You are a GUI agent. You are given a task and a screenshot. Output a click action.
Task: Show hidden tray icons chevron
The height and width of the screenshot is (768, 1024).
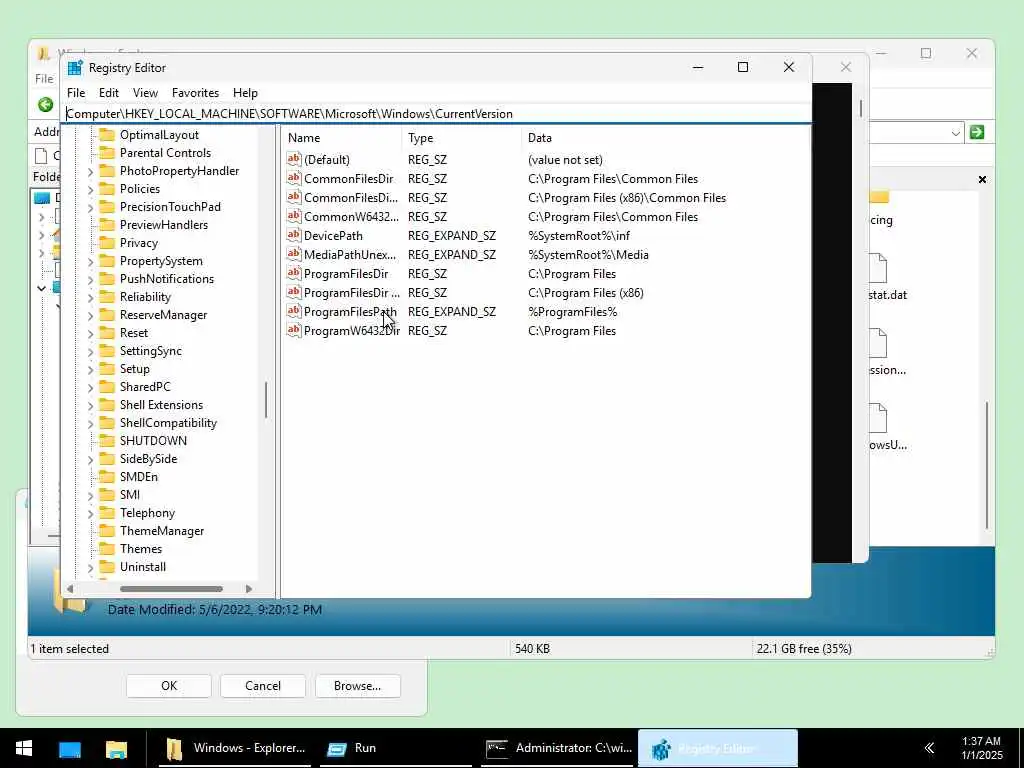click(x=929, y=748)
